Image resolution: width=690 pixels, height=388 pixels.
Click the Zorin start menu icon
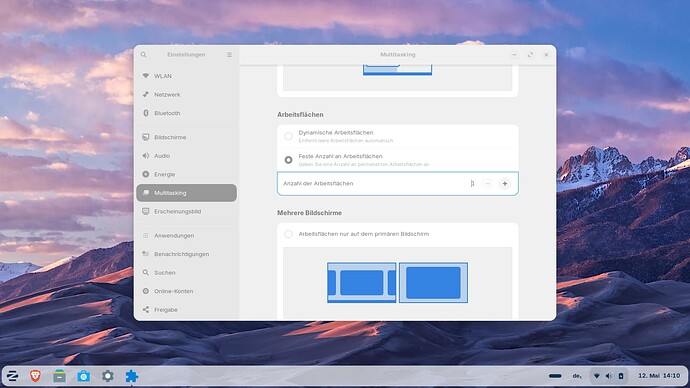pos(12,376)
